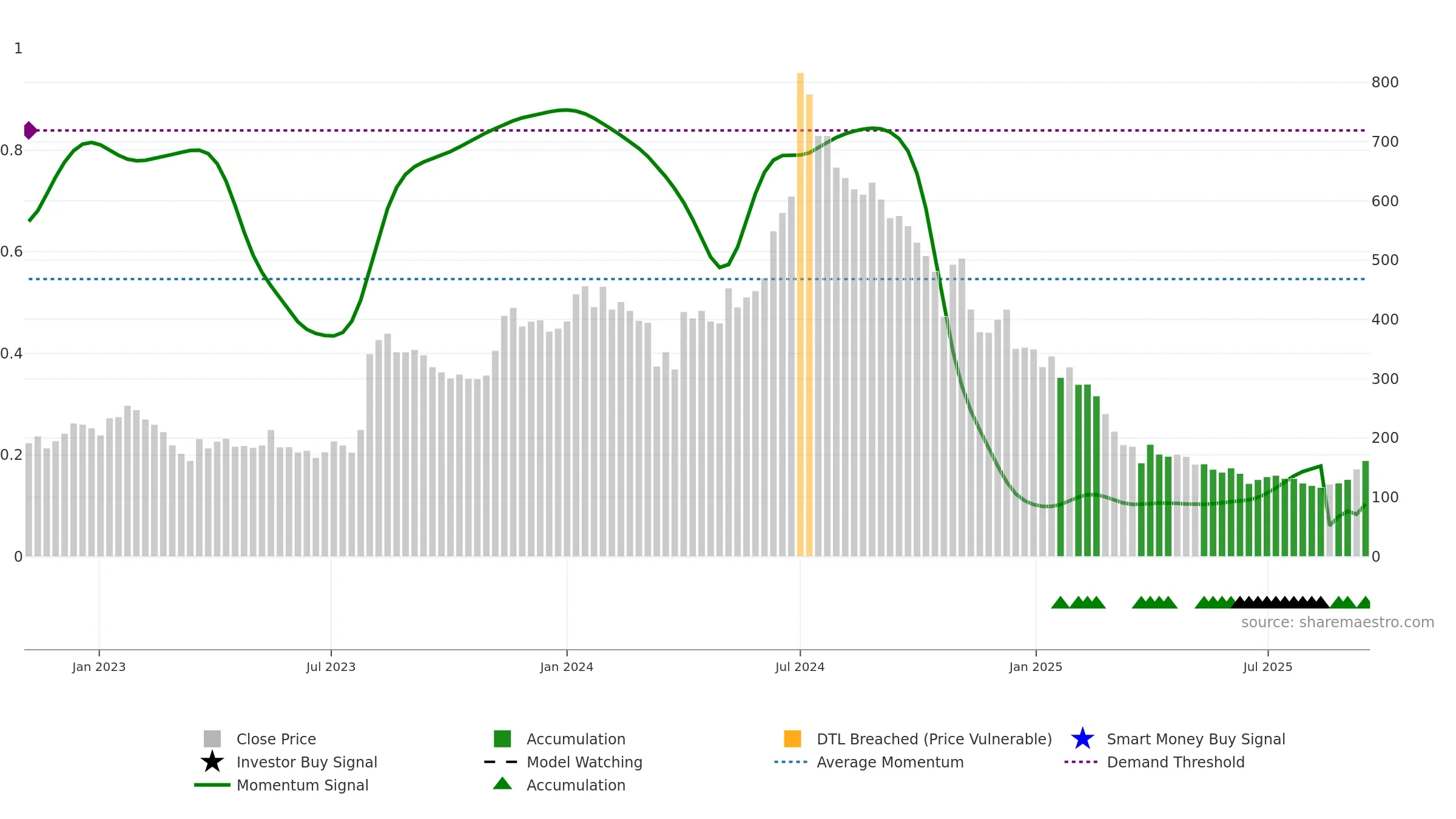Click the dotted purple Demand Threshold legend icon
The height and width of the screenshot is (819, 1456).
1081,762
